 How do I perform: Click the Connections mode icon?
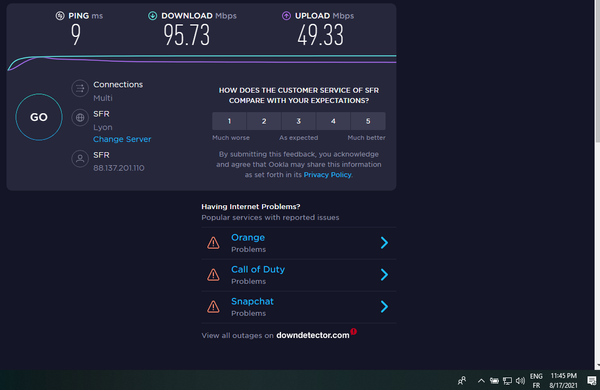(80, 88)
